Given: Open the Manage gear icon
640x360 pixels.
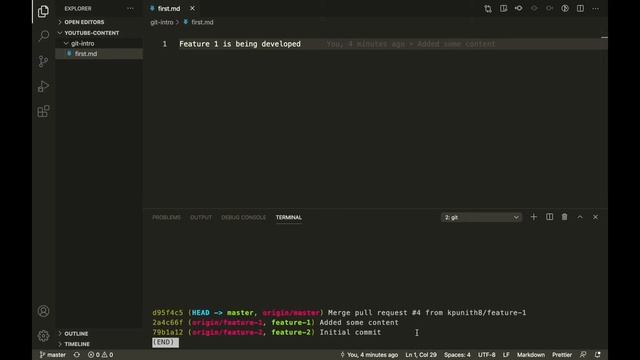Looking at the screenshot, I should [43, 336].
